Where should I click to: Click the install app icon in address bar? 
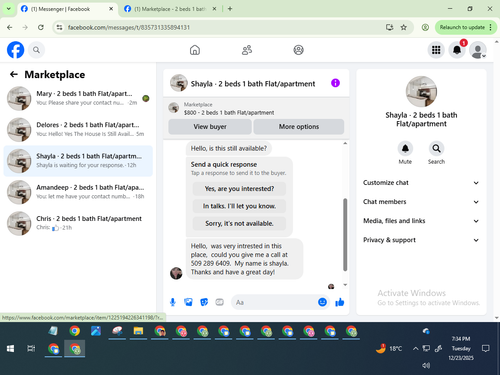click(389, 27)
